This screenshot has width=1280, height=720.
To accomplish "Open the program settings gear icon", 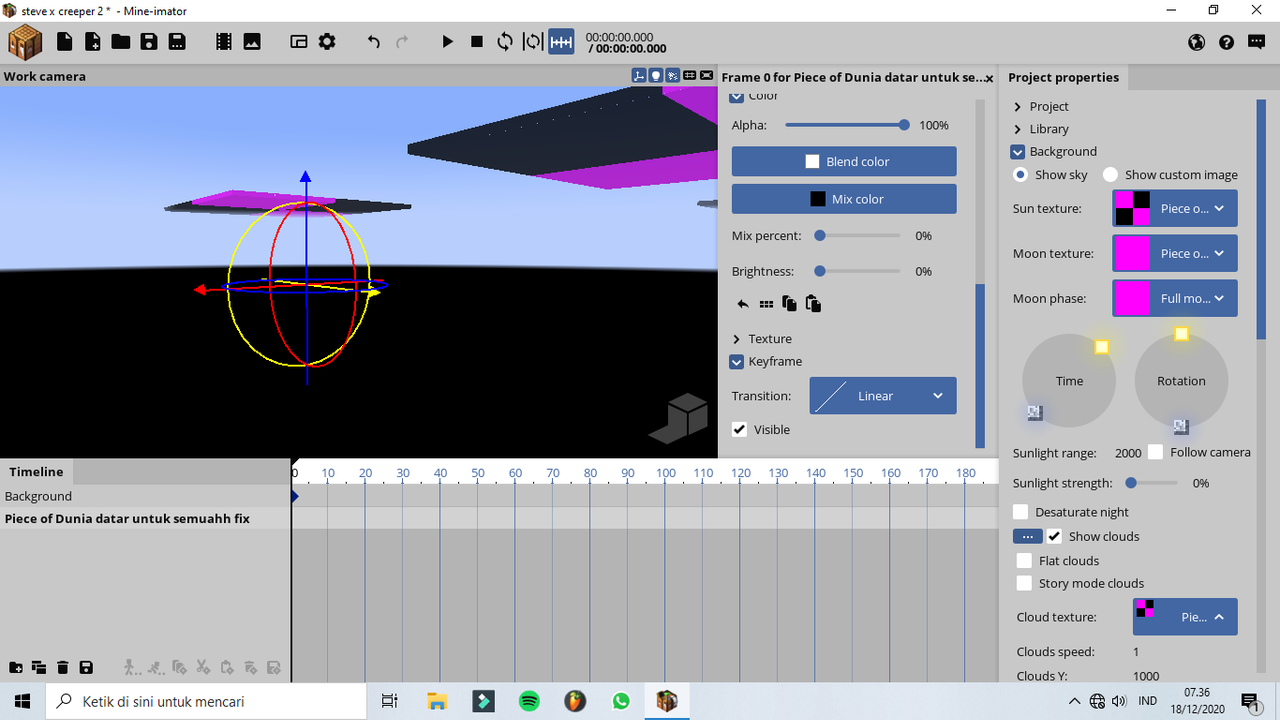I will tap(326, 42).
